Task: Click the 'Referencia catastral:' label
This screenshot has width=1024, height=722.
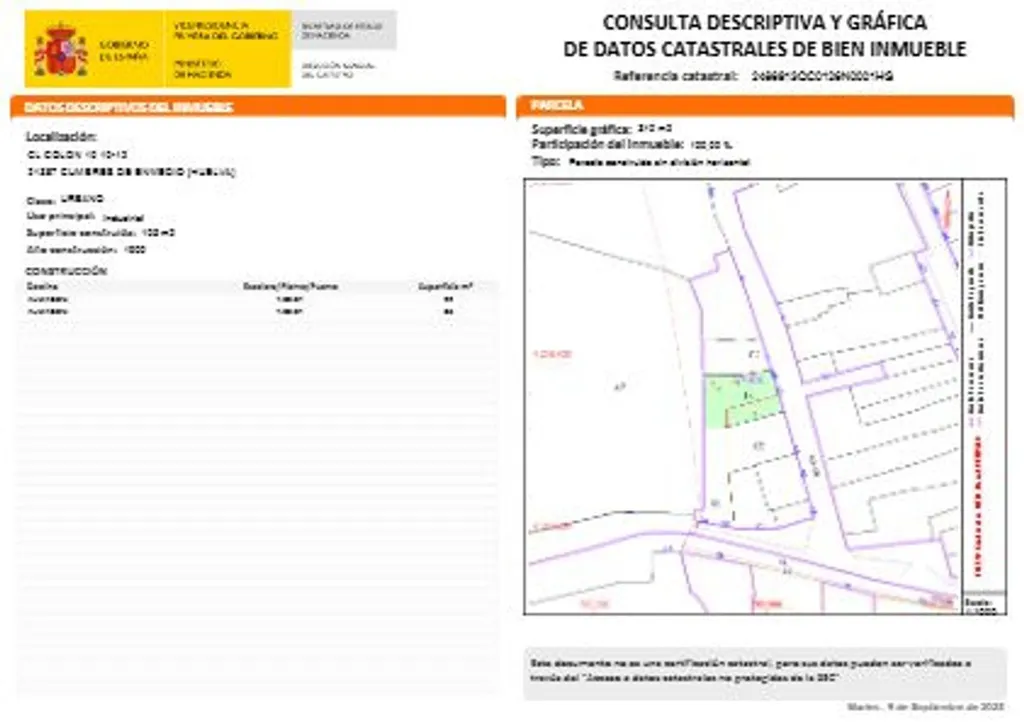Action: coord(675,76)
